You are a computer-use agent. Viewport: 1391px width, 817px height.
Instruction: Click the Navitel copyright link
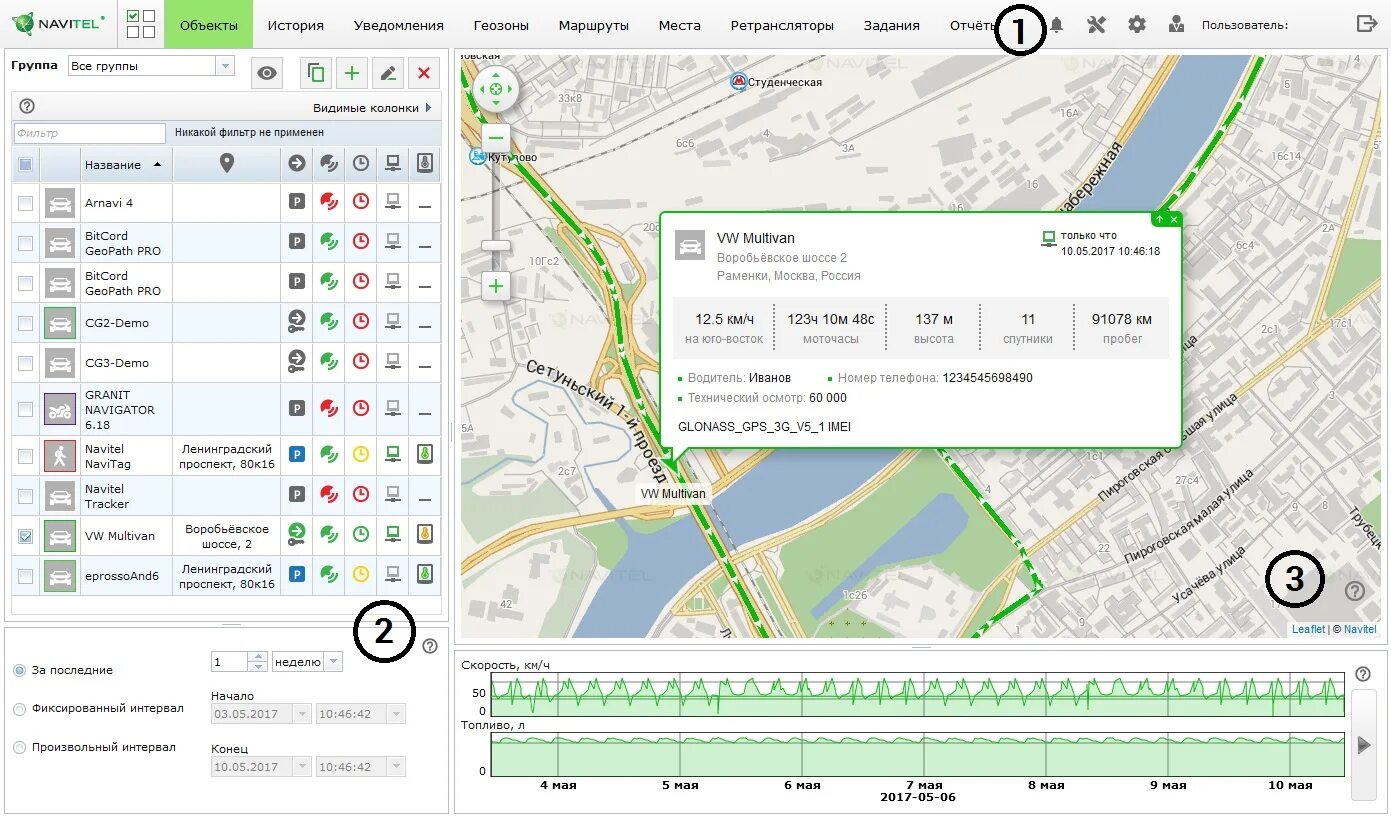pyautogui.click(x=1360, y=629)
